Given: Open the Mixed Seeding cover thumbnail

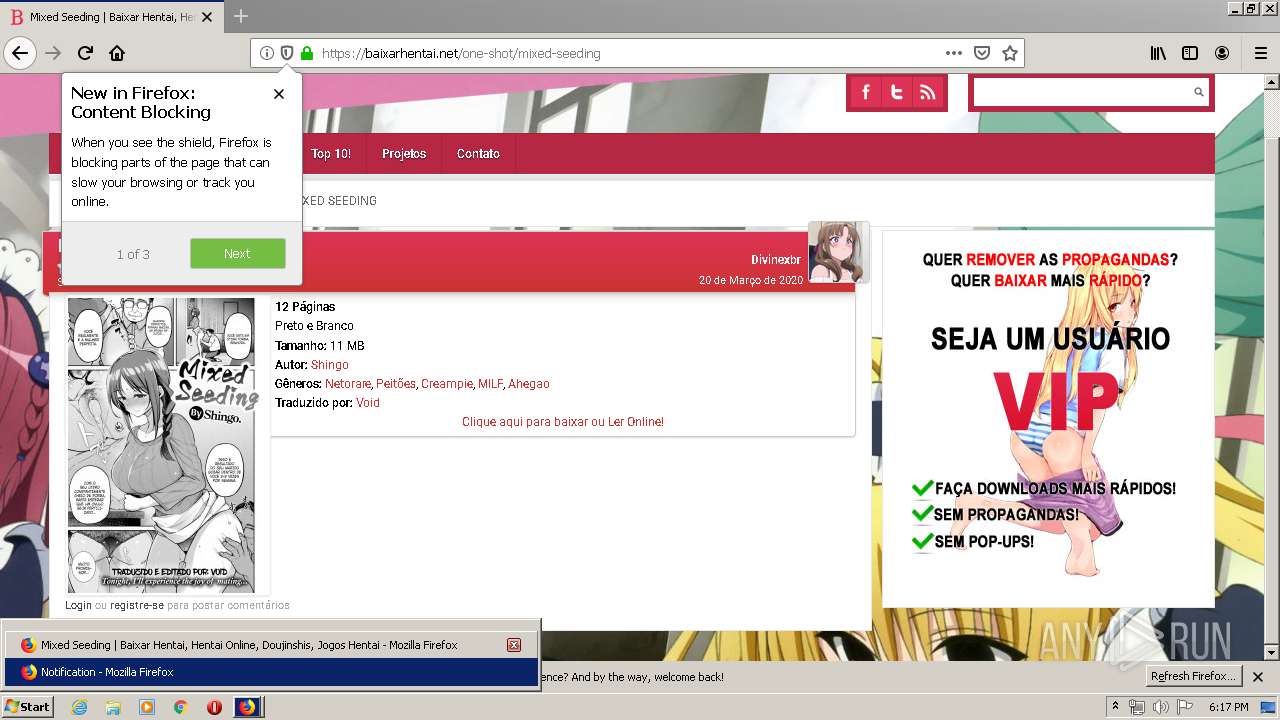Looking at the screenshot, I should [161, 445].
